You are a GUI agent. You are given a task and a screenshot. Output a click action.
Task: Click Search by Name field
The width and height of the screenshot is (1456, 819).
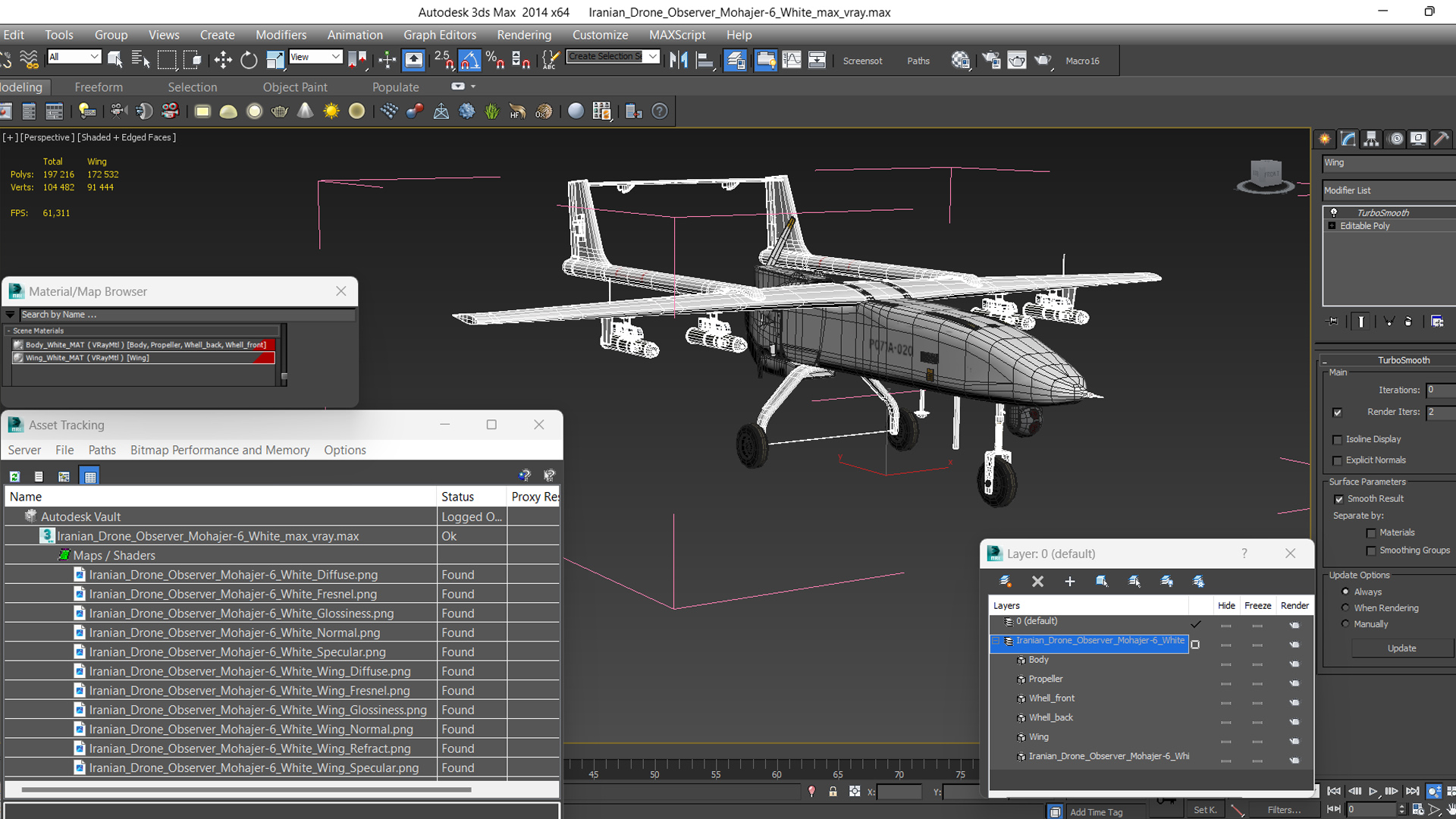187,315
